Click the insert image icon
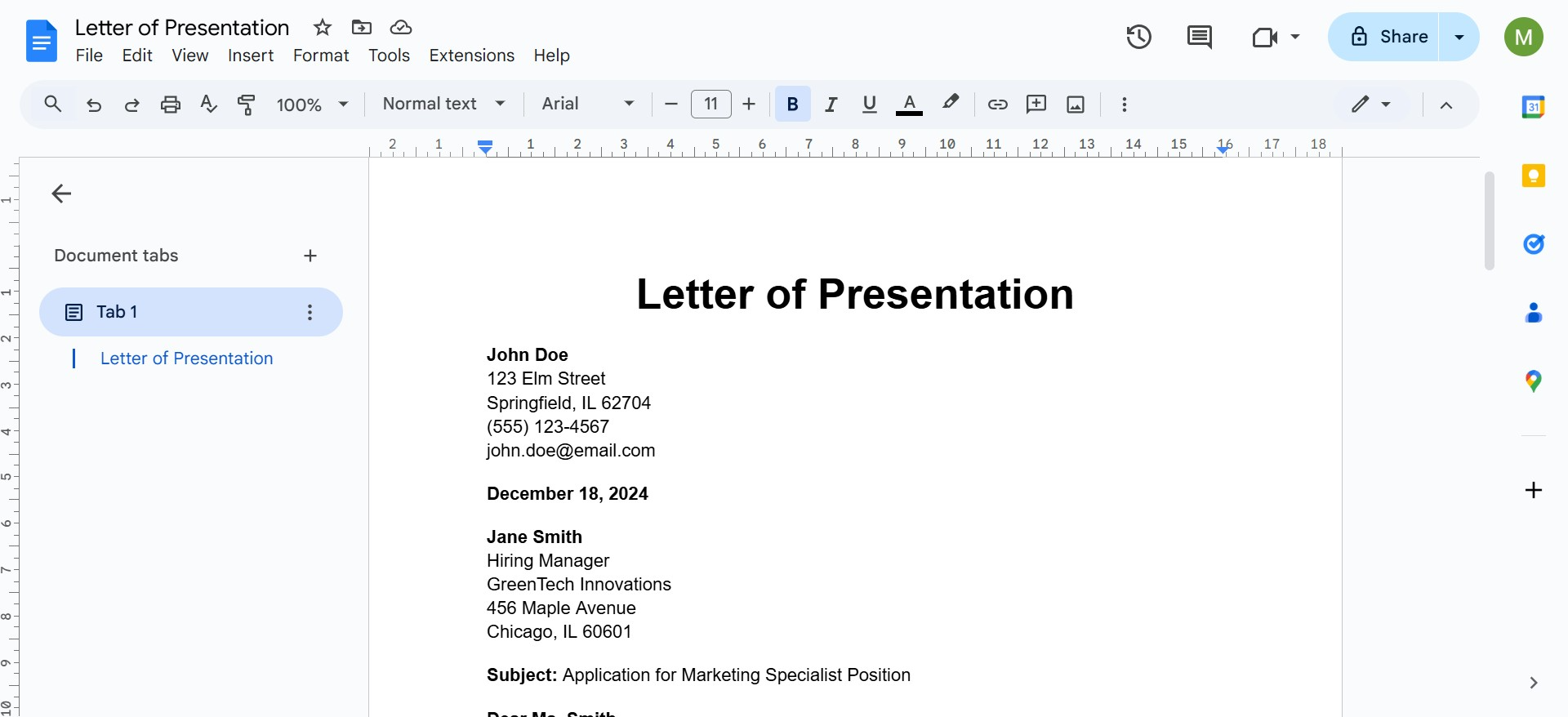 1076,105
